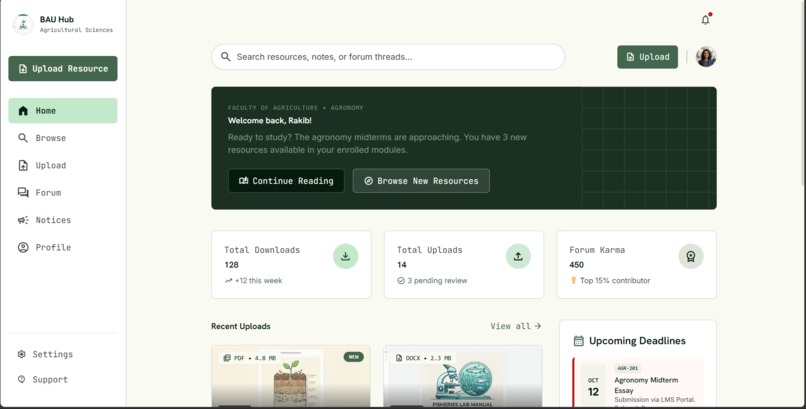Image resolution: width=806 pixels, height=409 pixels.
Task: Click the page vertical scrollbar
Action: point(803,92)
